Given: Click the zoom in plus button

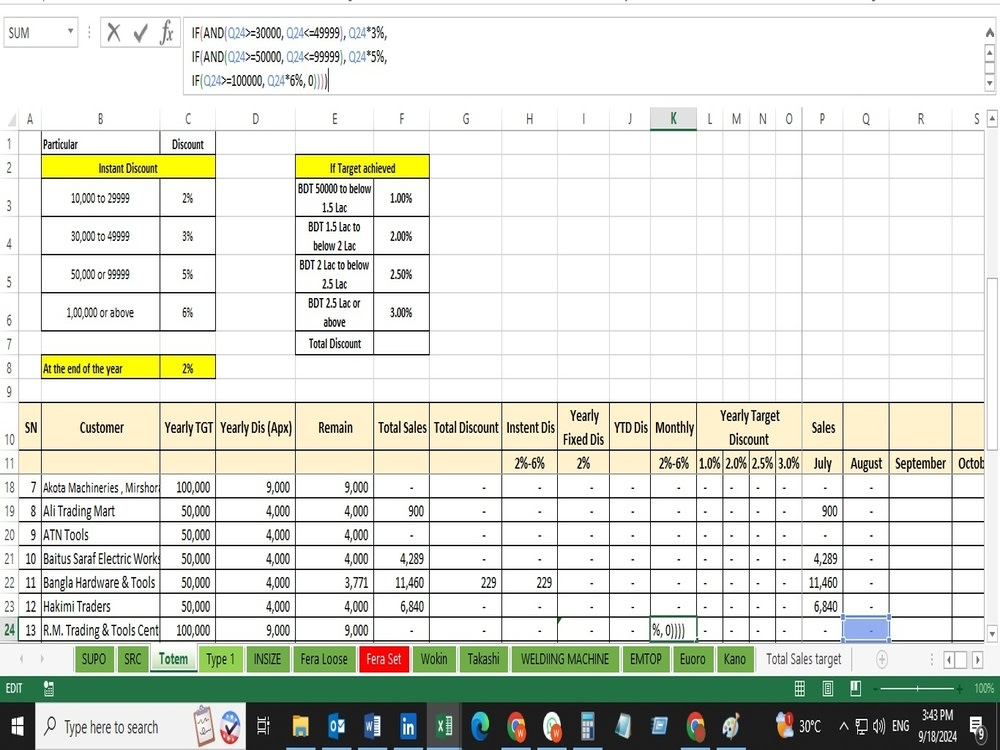Looking at the screenshot, I should pyautogui.click(x=959, y=688).
